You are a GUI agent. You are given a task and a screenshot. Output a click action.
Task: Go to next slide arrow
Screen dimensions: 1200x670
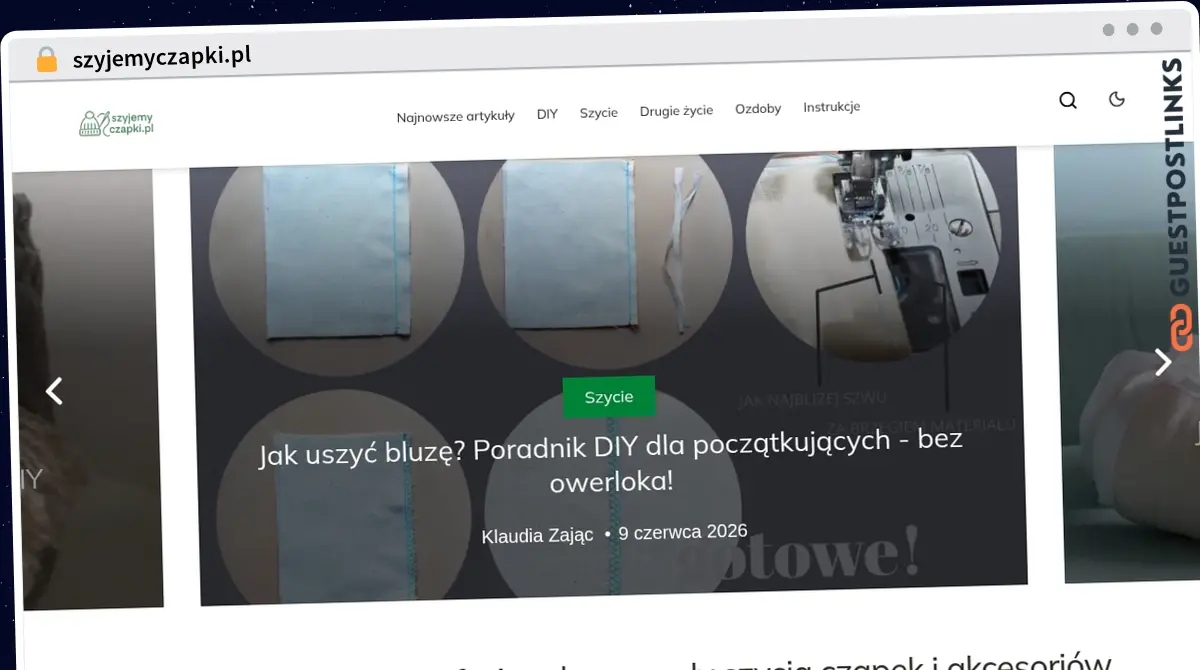[x=1163, y=361]
